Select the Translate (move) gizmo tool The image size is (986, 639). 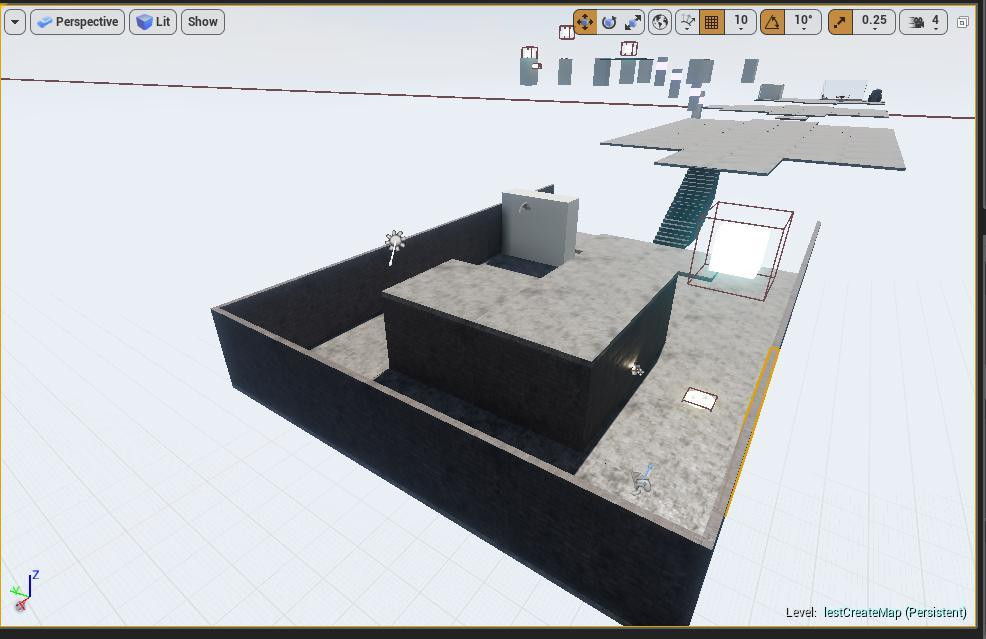[585, 22]
